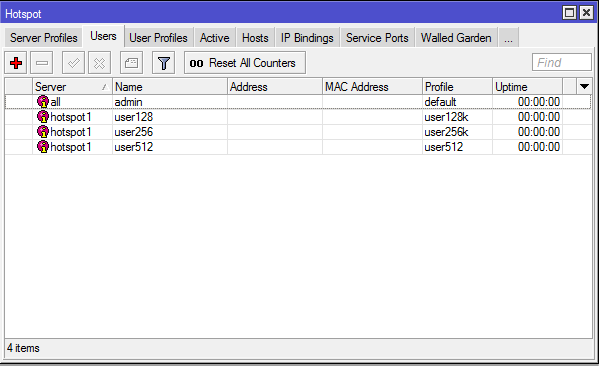
Task: Disable selected user with cross icon
Action: [x=99, y=63]
